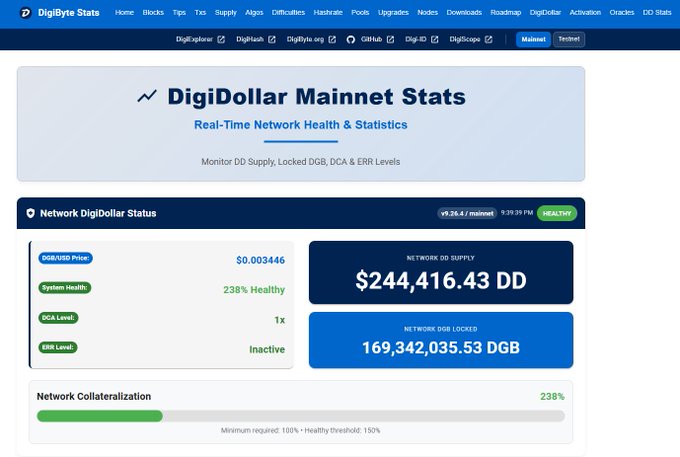Go to the Tips page
680x457 pixels.
pos(179,13)
